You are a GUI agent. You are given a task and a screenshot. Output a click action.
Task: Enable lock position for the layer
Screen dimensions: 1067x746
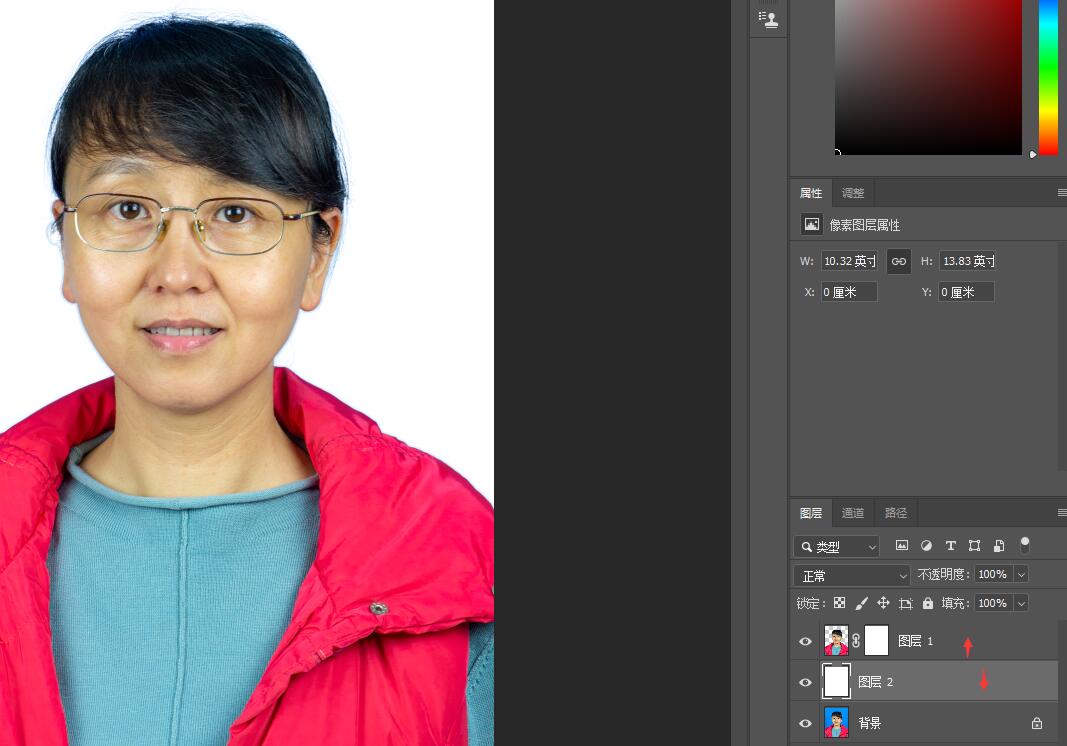coord(883,603)
